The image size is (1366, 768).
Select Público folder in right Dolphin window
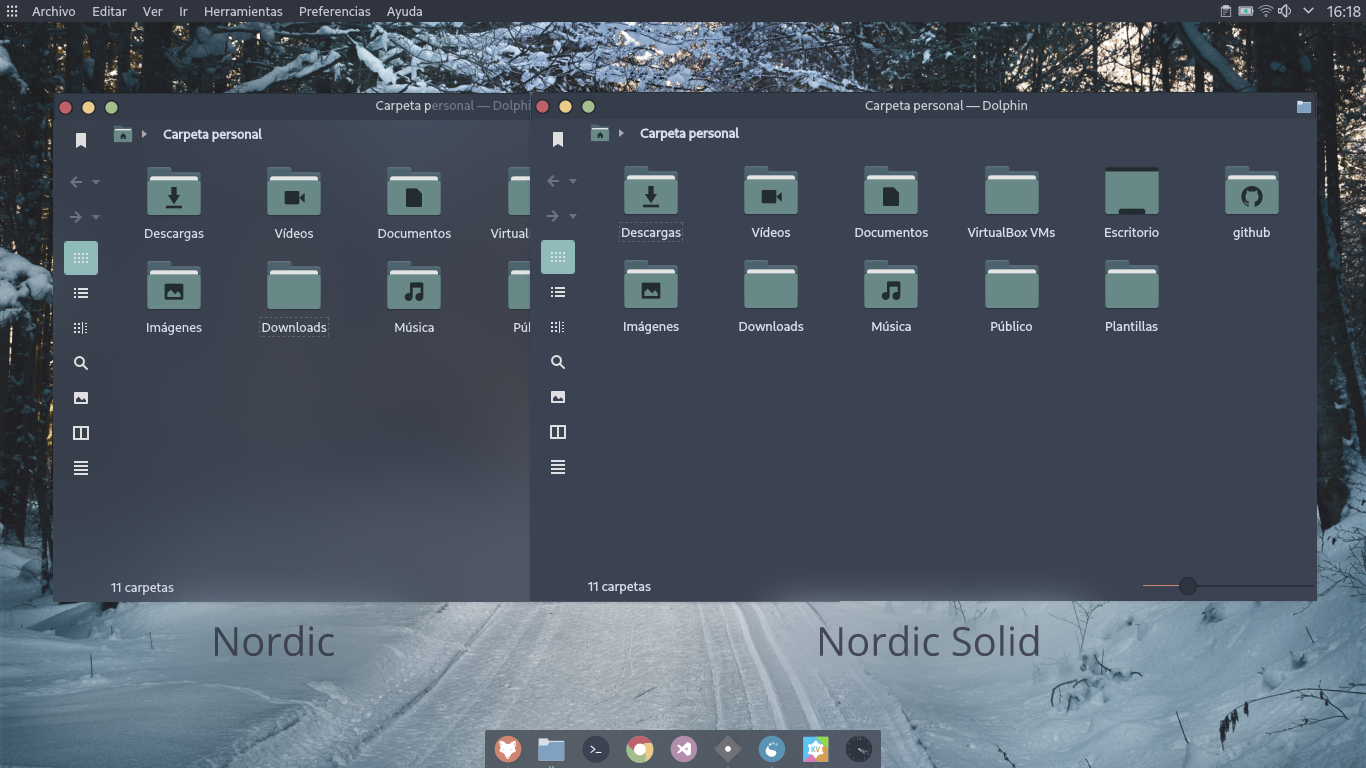tap(1011, 298)
